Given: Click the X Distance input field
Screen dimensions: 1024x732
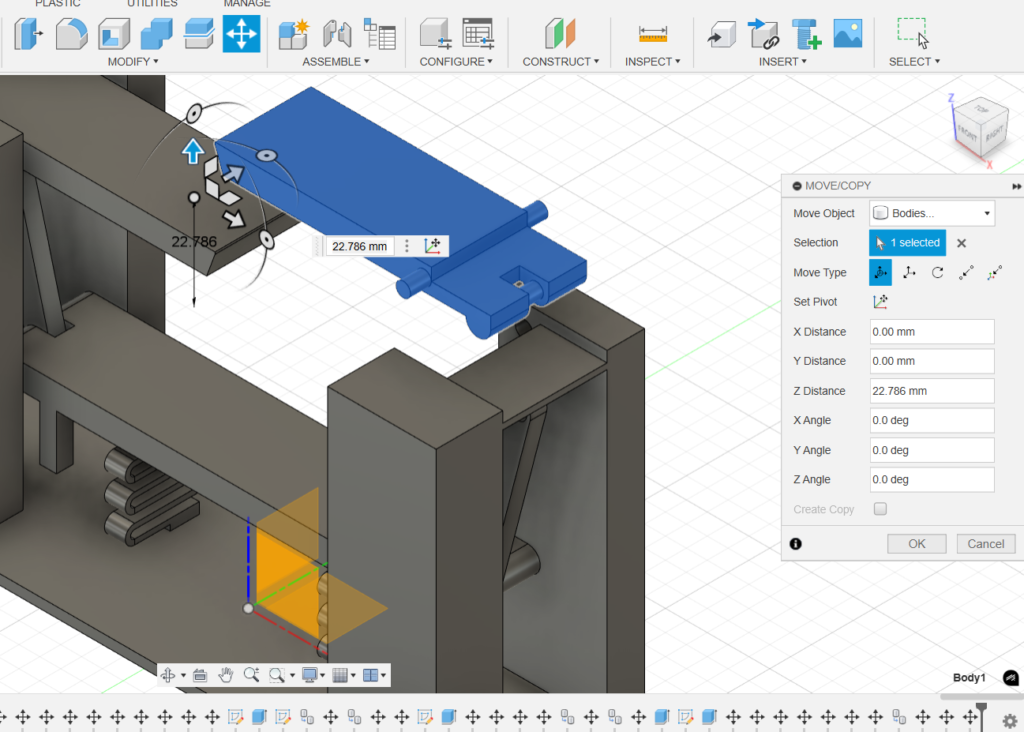Looking at the screenshot, I should pos(932,332).
